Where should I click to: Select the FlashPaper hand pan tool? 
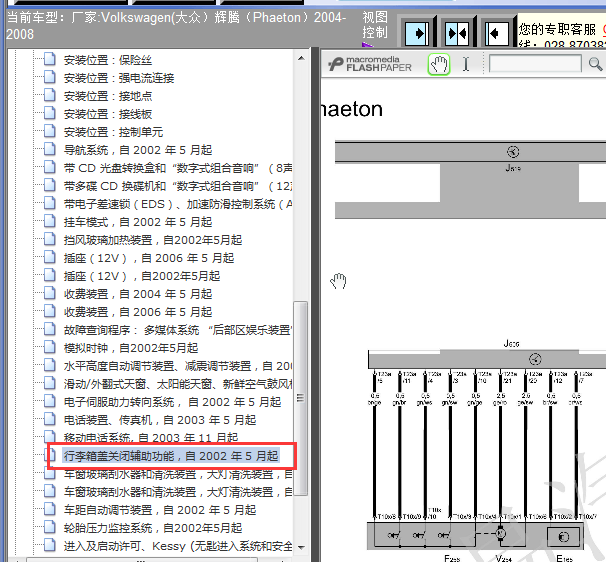click(x=439, y=64)
